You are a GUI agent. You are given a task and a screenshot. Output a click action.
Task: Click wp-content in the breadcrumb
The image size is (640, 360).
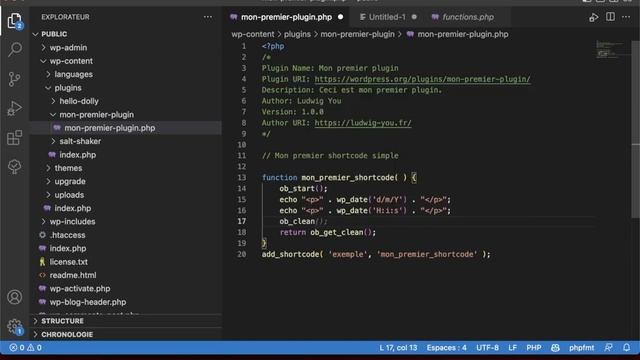pos(253,34)
